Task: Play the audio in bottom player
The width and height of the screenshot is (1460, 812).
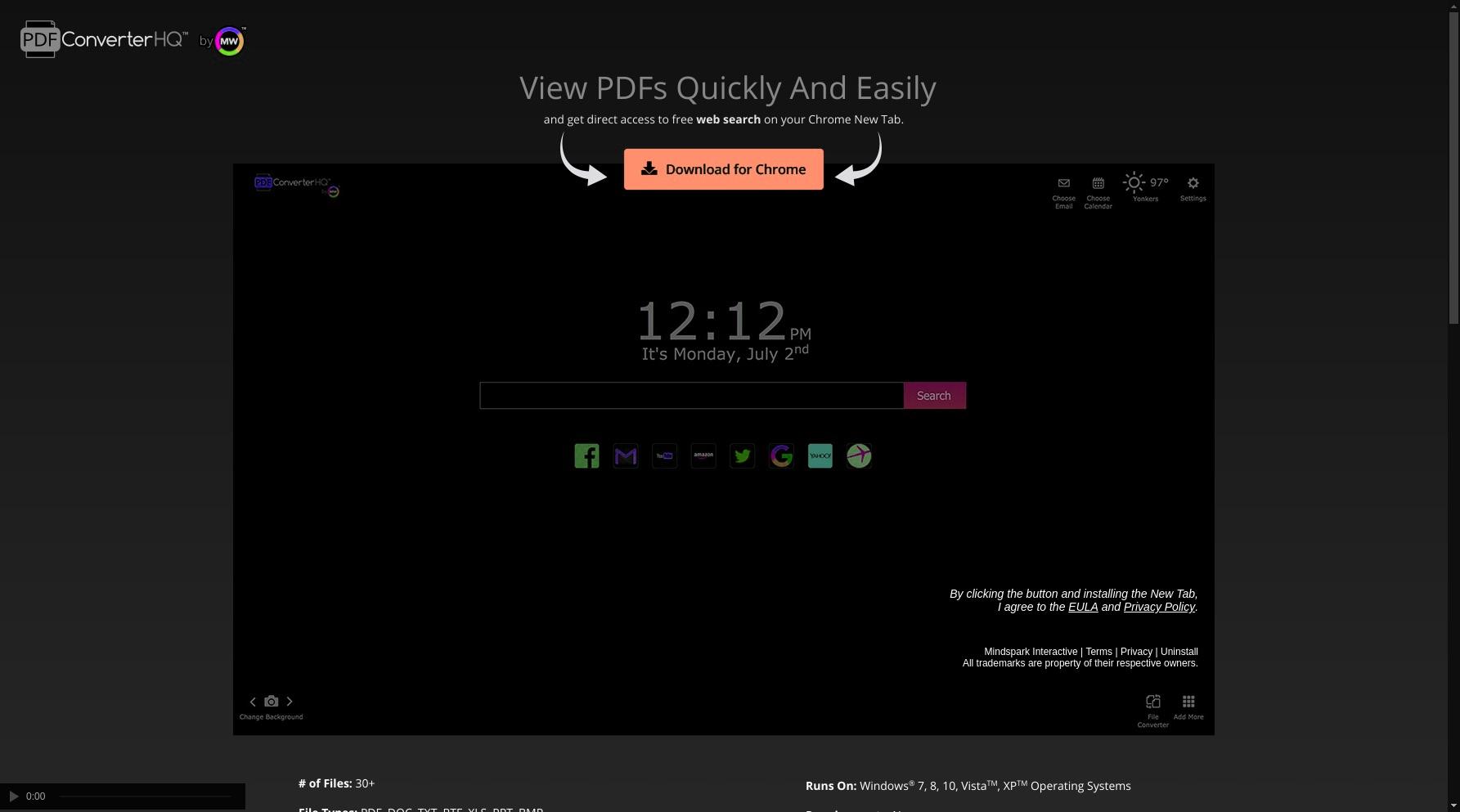Action: pos(14,796)
